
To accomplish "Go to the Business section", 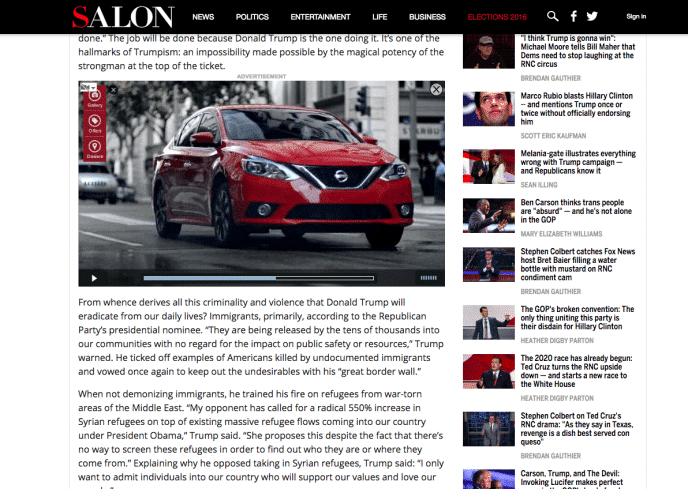I will pyautogui.click(x=427, y=17).
